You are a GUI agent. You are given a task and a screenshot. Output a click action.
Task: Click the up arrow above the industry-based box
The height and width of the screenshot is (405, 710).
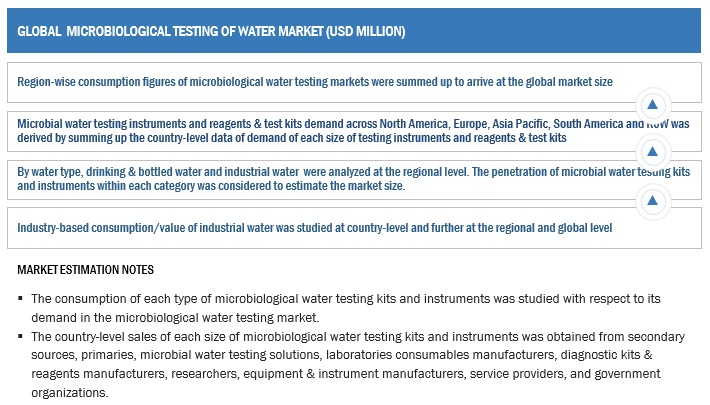coord(652,201)
